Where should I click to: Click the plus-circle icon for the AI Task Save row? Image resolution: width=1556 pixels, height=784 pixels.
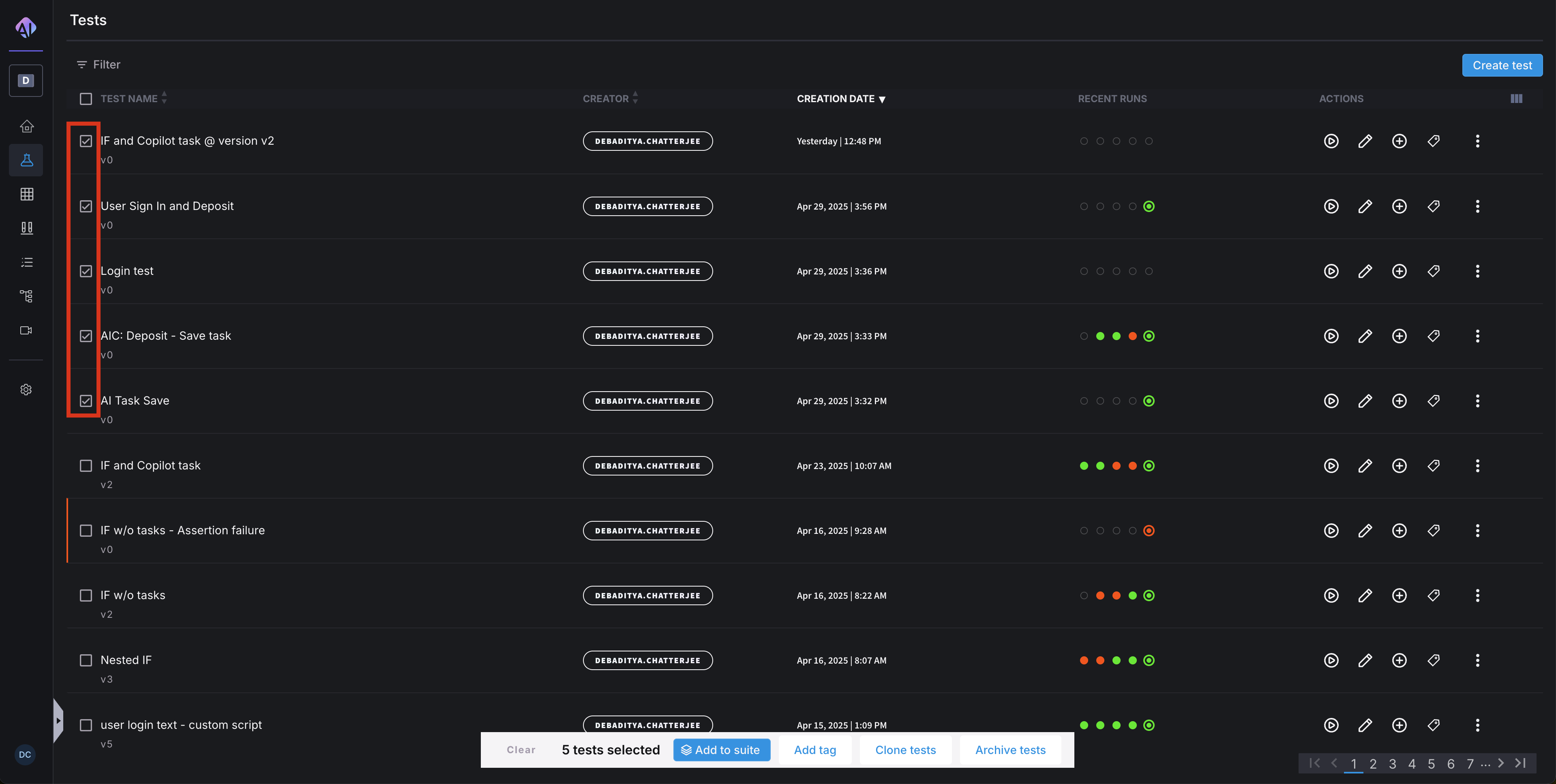point(1399,401)
